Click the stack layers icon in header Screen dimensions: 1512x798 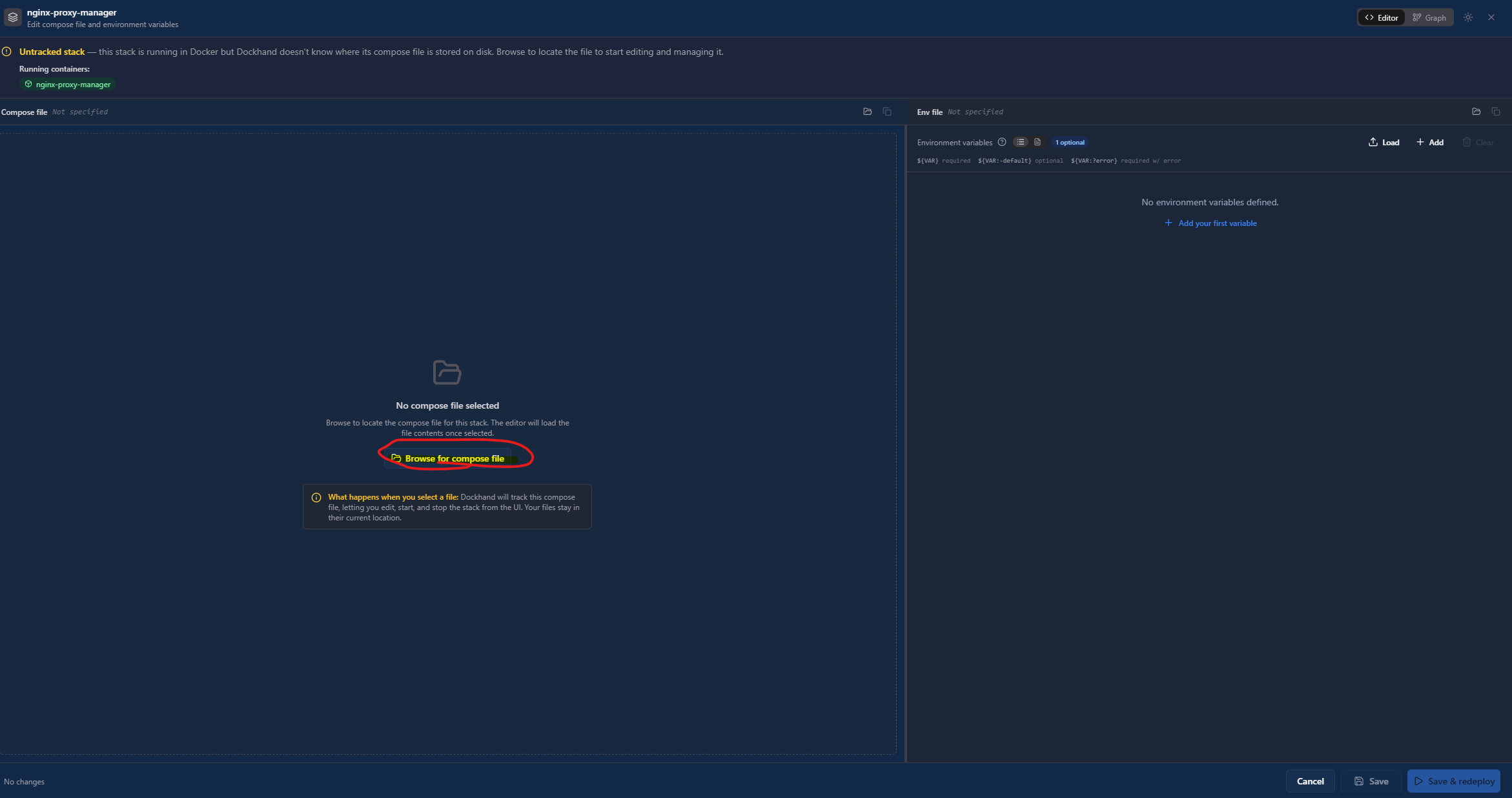(x=13, y=17)
